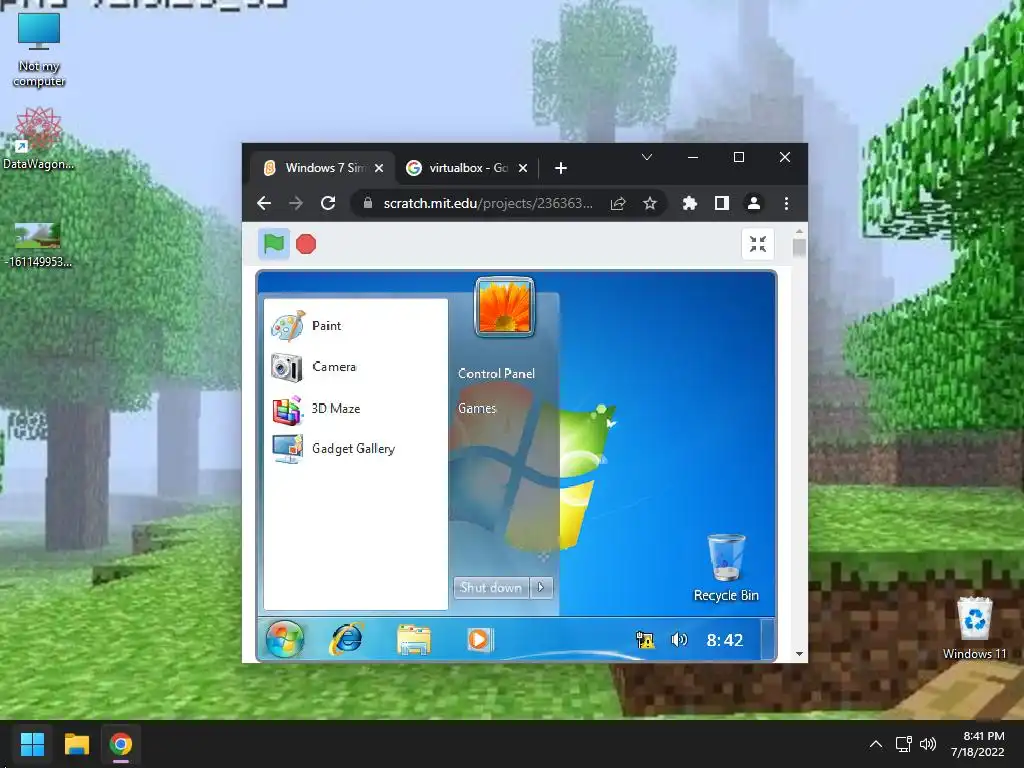Open the simulated Recycle Bin
1024x768 pixels.
click(x=726, y=568)
